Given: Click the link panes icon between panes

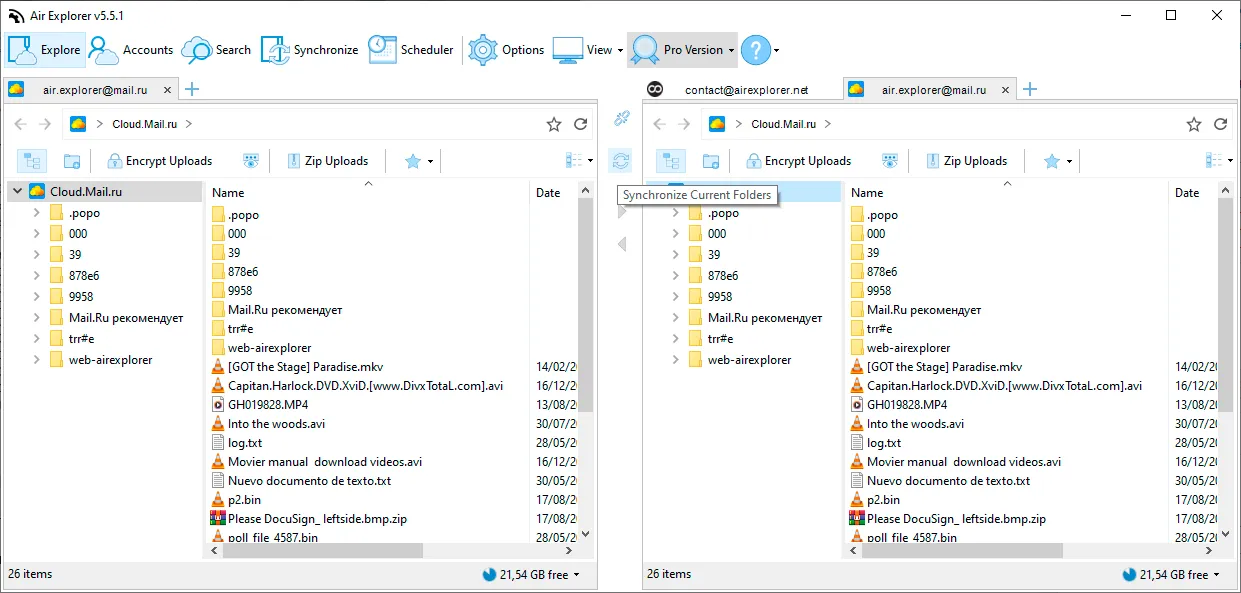Looking at the screenshot, I should pyautogui.click(x=621, y=119).
